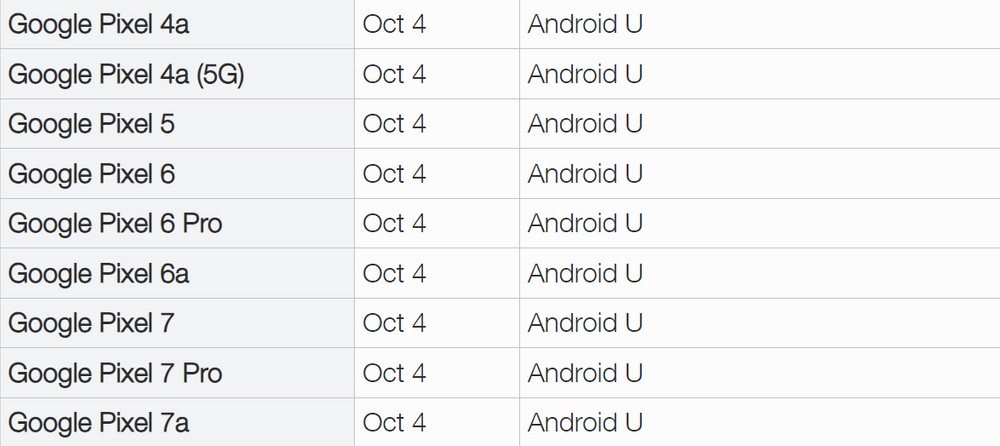Click the Google Pixel 4a device cell
The height and width of the screenshot is (446, 1000).
tap(177, 24)
